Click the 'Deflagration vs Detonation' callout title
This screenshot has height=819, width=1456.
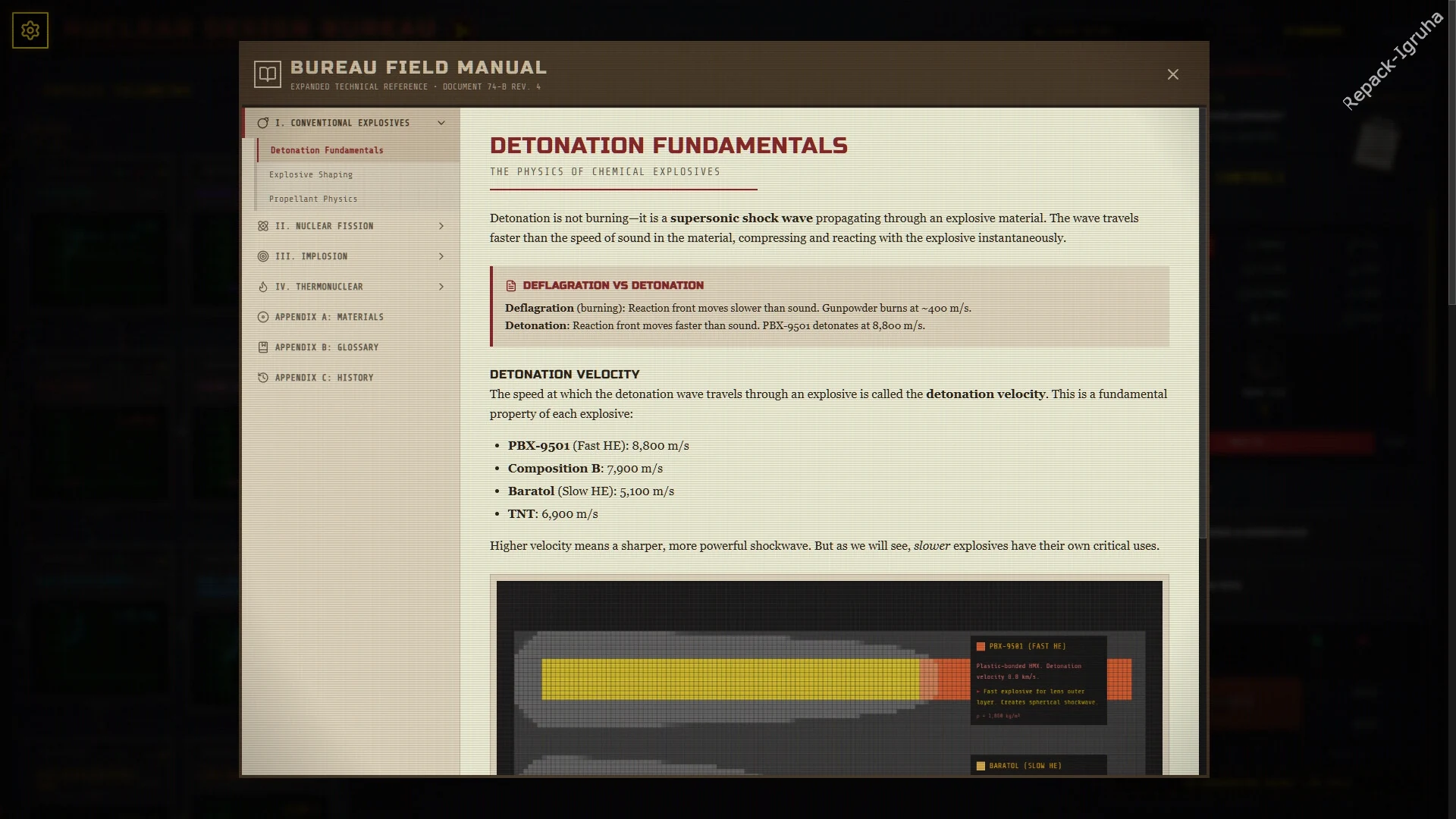coord(613,286)
